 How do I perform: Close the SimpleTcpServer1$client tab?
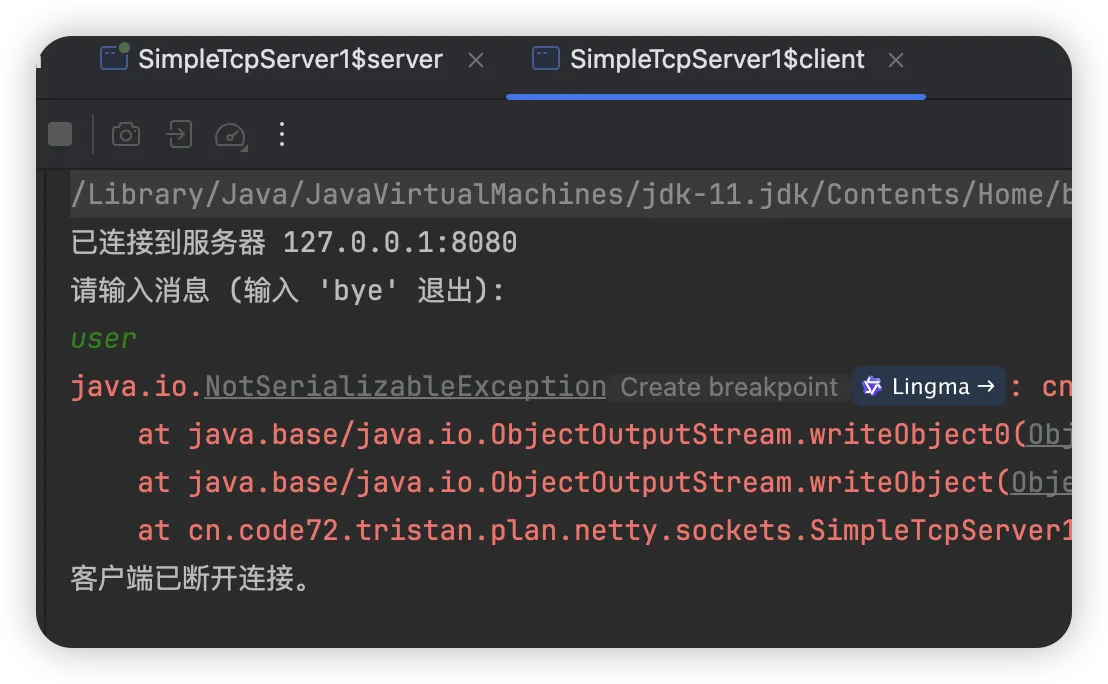(896, 60)
